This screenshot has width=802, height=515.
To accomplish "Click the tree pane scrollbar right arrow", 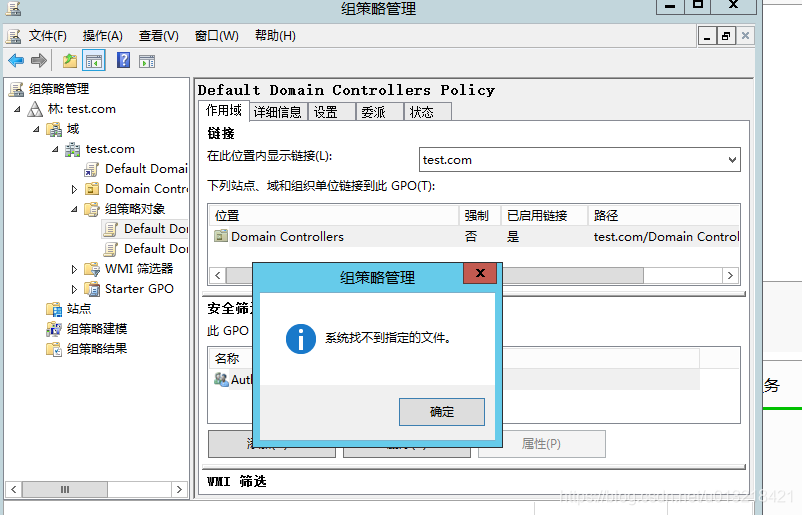I will point(179,489).
